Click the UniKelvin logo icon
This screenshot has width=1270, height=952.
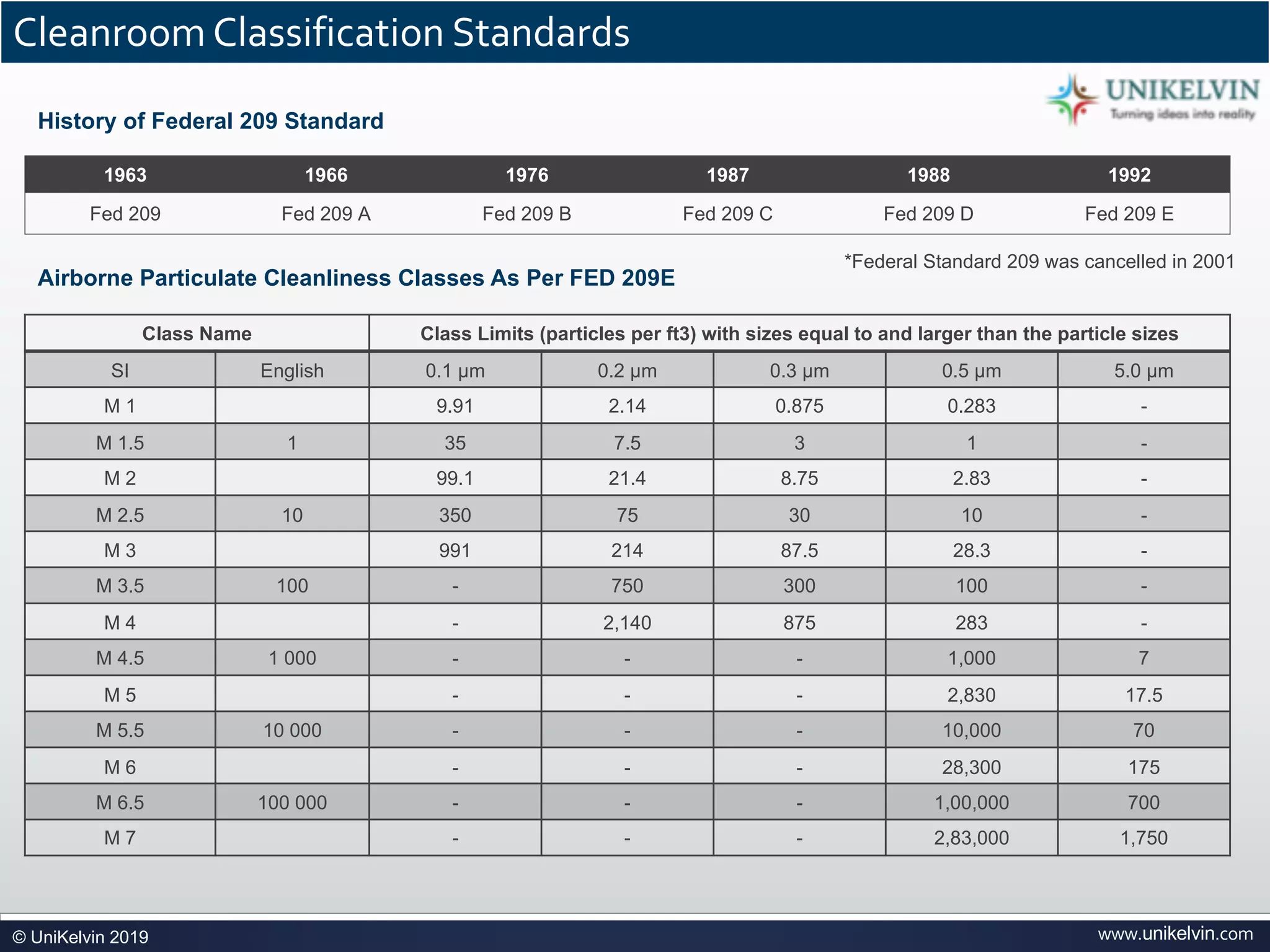1072,99
